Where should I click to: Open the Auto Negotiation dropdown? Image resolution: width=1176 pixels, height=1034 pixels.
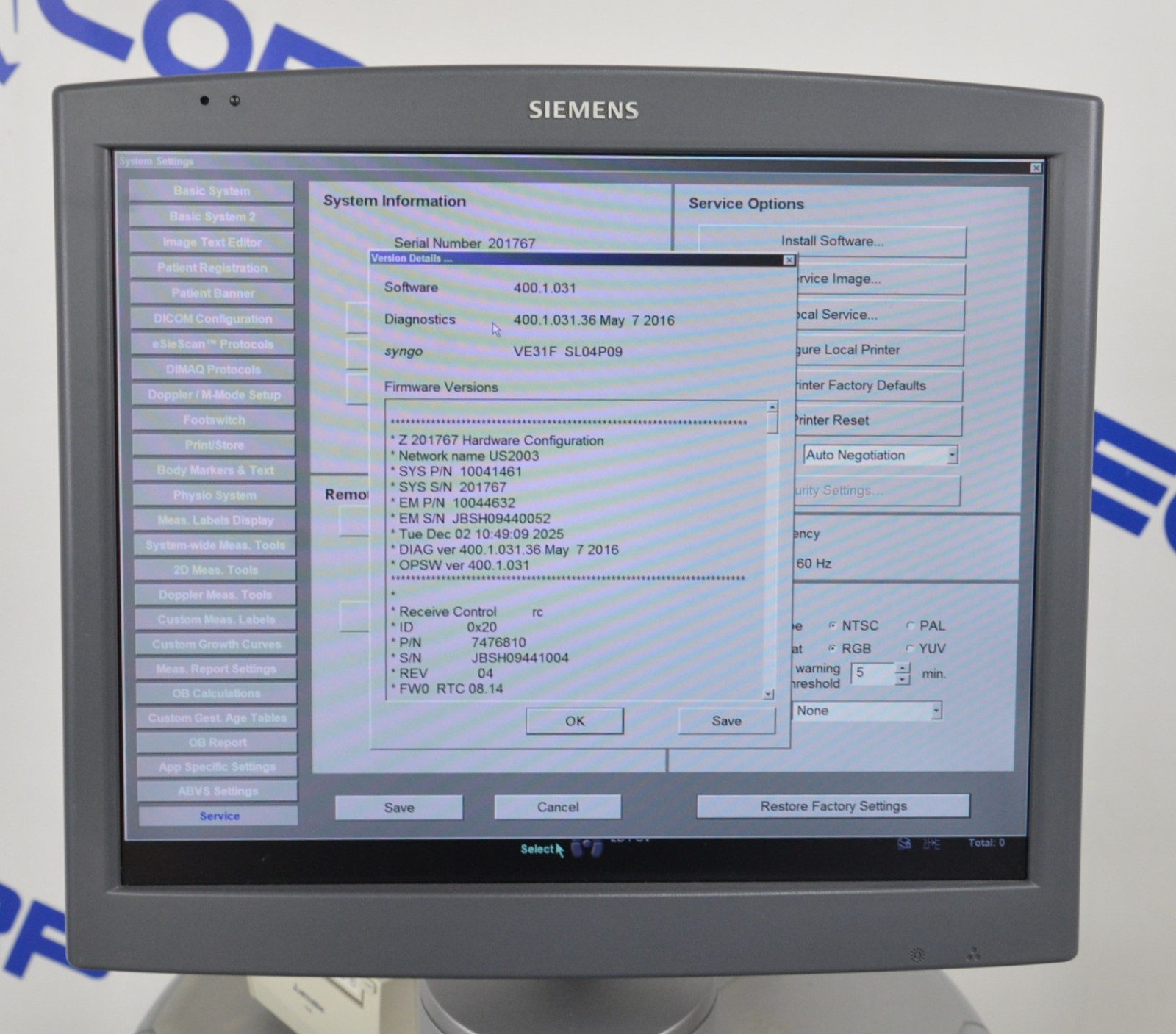(x=952, y=455)
